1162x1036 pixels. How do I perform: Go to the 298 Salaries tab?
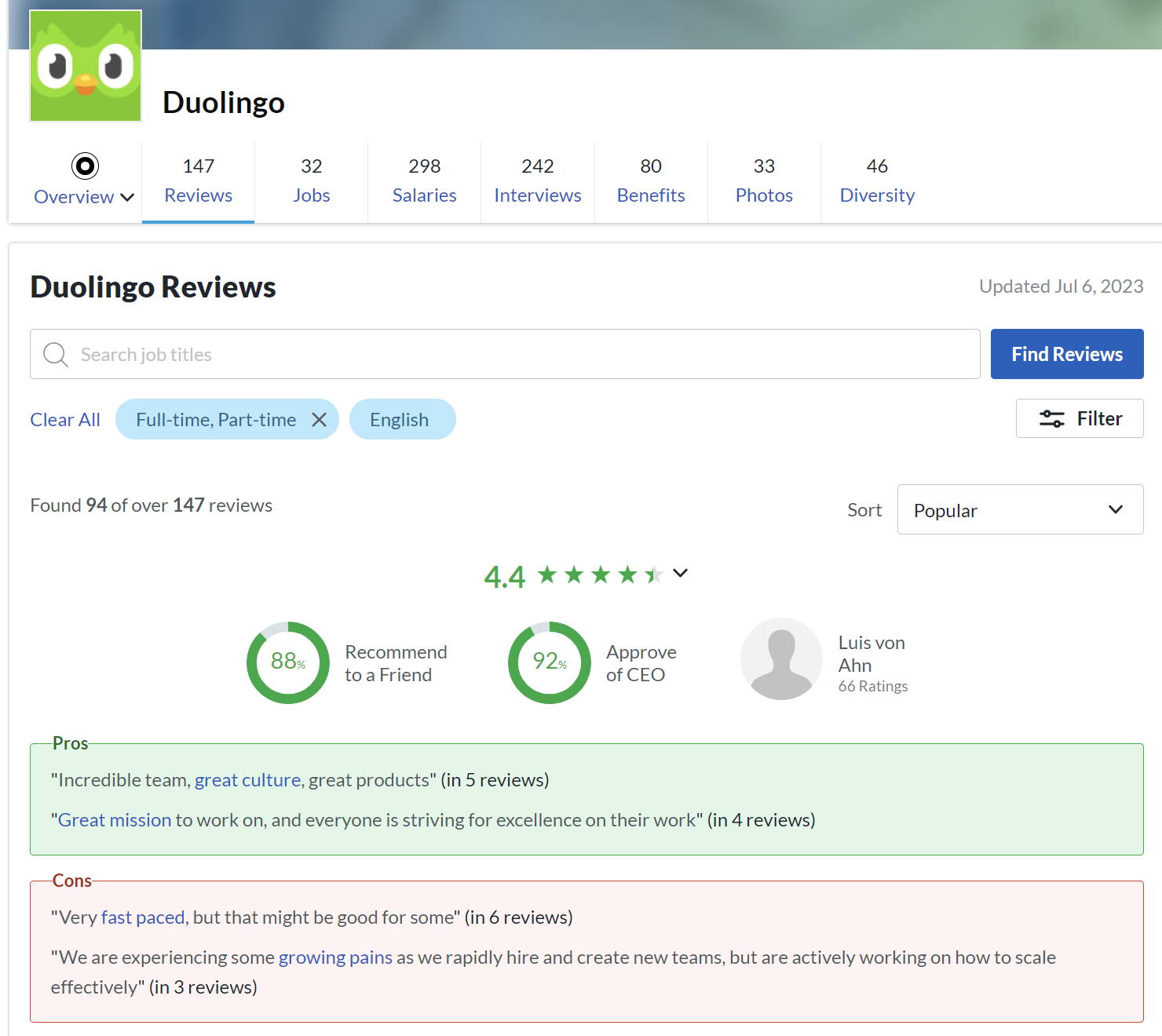point(425,181)
